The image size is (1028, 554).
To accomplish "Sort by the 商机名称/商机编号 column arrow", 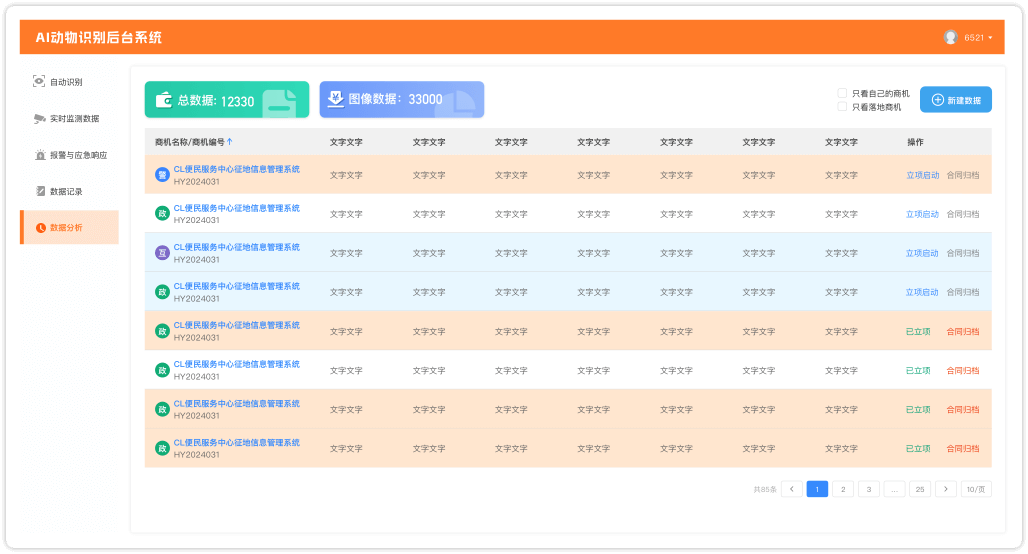I will 230,142.
